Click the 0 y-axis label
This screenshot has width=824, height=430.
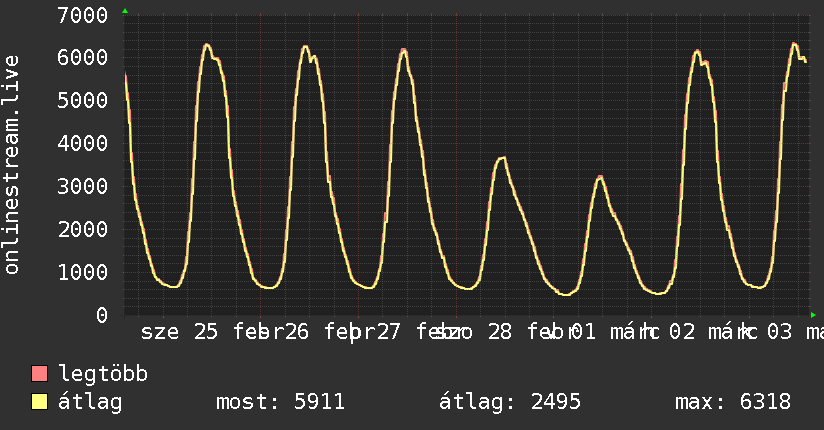click(x=102, y=315)
